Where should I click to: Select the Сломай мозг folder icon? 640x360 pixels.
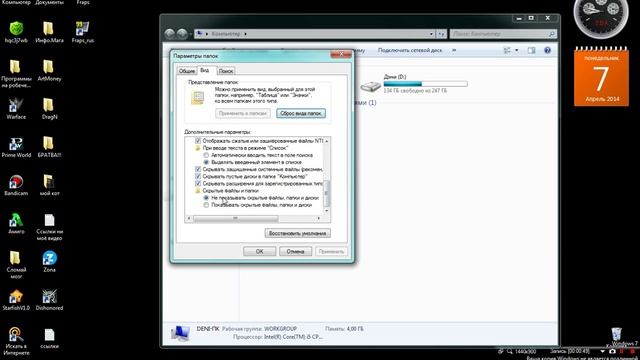point(16,258)
